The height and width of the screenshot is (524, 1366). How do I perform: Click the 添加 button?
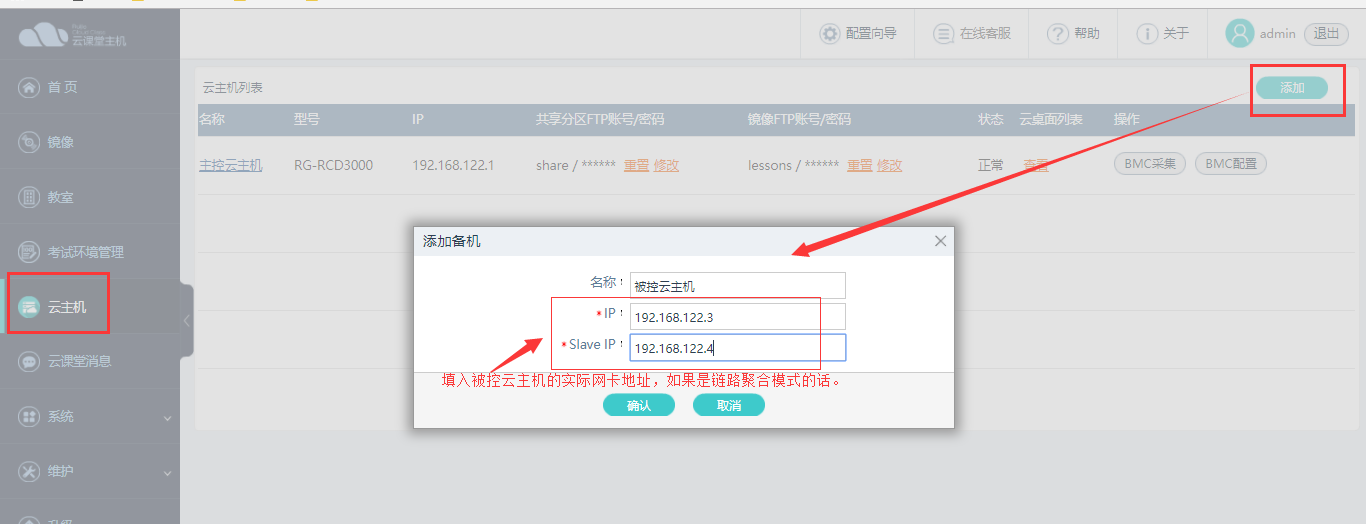coord(1292,88)
